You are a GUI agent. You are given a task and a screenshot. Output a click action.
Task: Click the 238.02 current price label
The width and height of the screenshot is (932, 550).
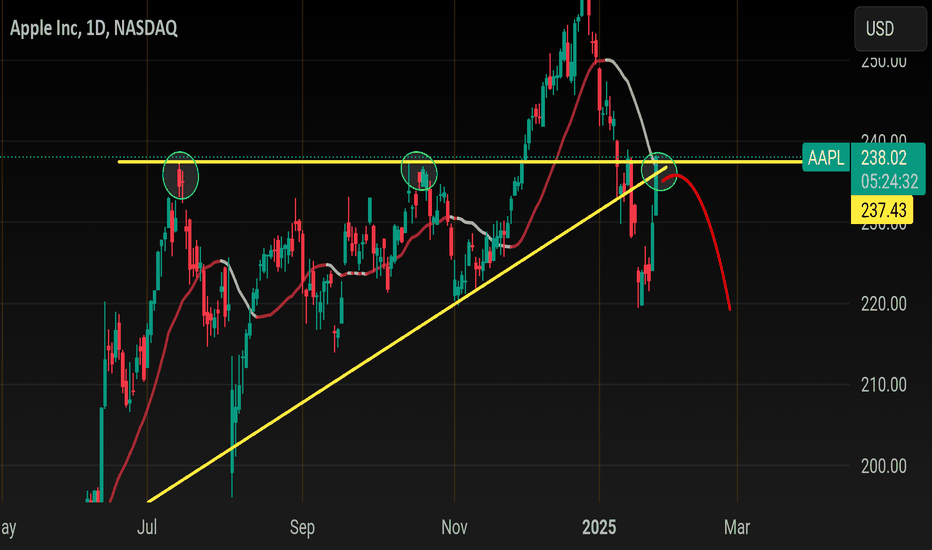point(884,158)
